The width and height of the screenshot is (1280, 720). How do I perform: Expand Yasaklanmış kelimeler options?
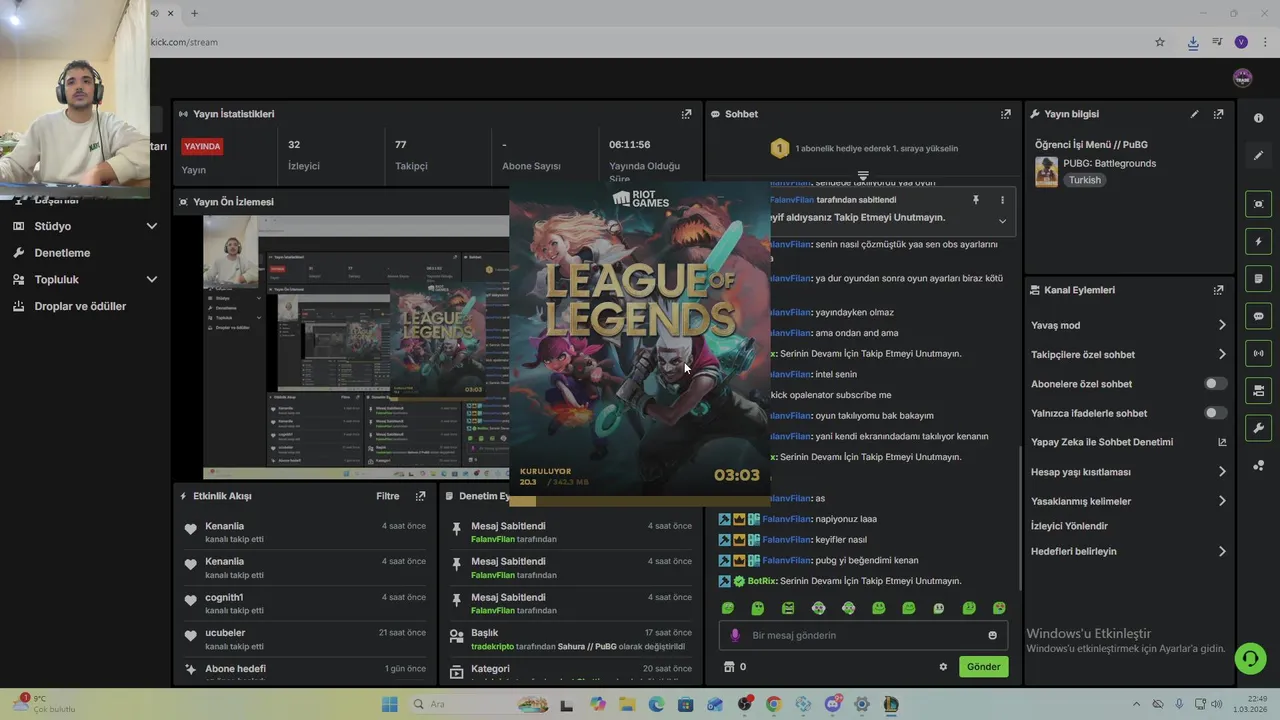(1222, 501)
